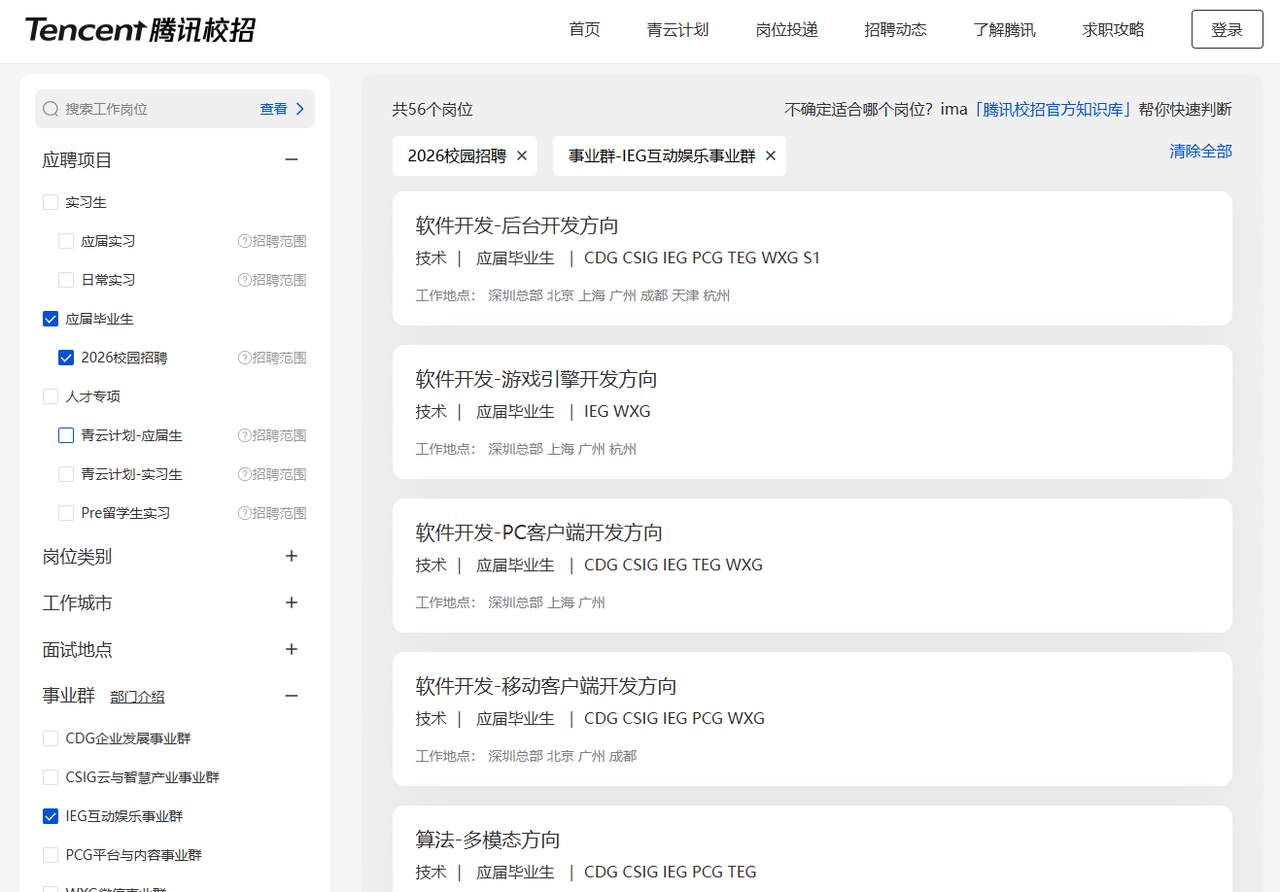The width and height of the screenshot is (1280, 892).
Task: Expand the 岗位类别 filter section
Action: 291,556
